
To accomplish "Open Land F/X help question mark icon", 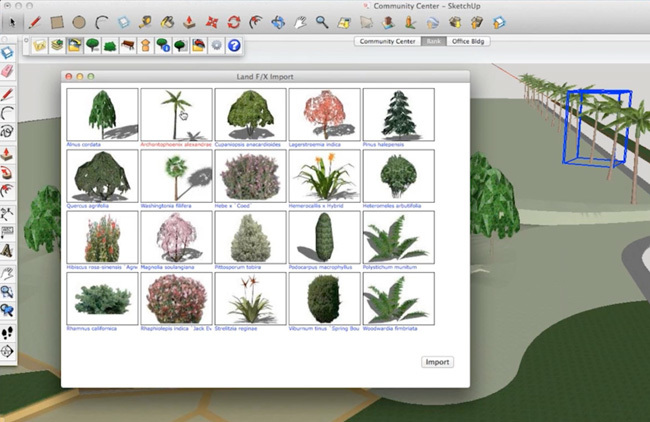I will pyautogui.click(x=233, y=45).
